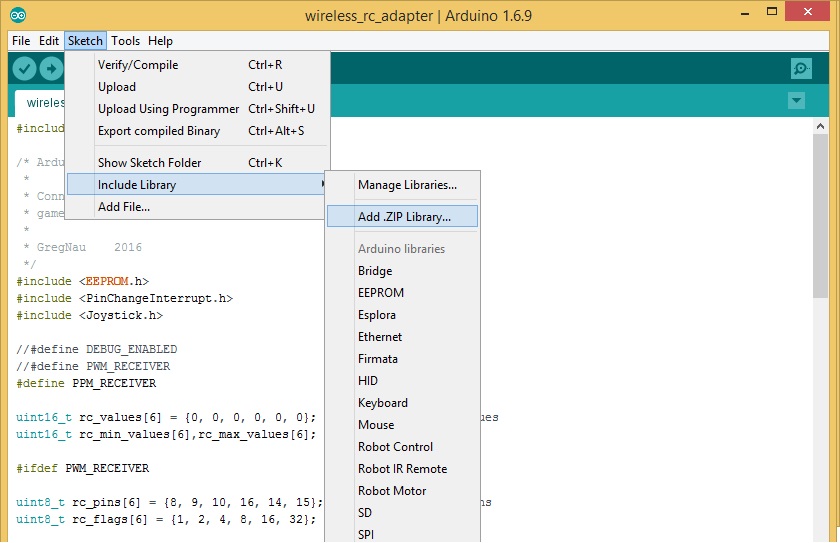Select the wireless_rc_adapter sketch tab
This screenshot has height=543, width=840.
point(41,103)
